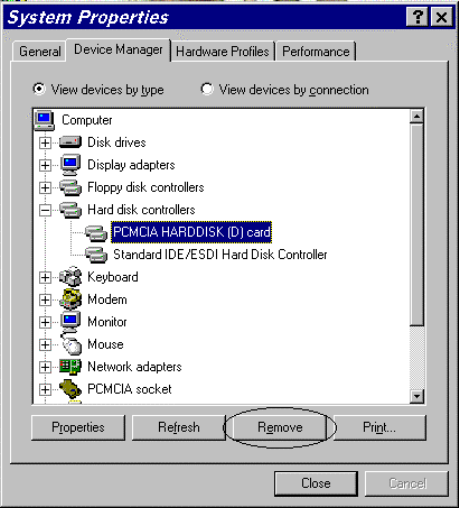Screen dimensions: 459x508
Task: Click the Display adapters monitor icon
Action: [70, 165]
